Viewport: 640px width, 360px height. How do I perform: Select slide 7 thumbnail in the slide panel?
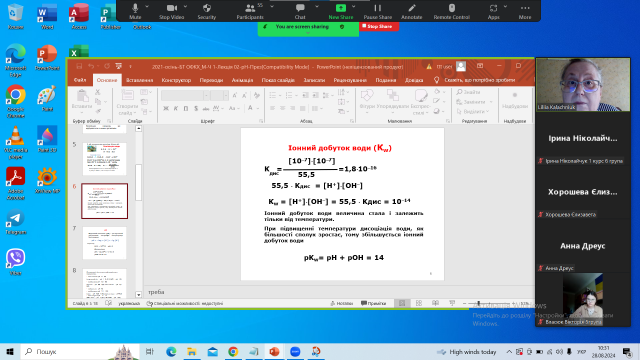pos(104,243)
